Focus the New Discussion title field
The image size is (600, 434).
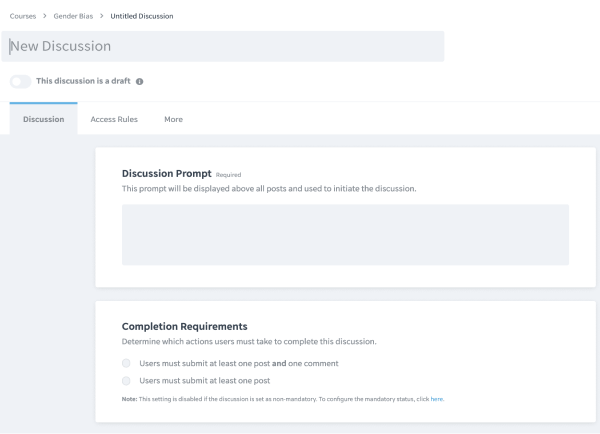click(x=225, y=46)
